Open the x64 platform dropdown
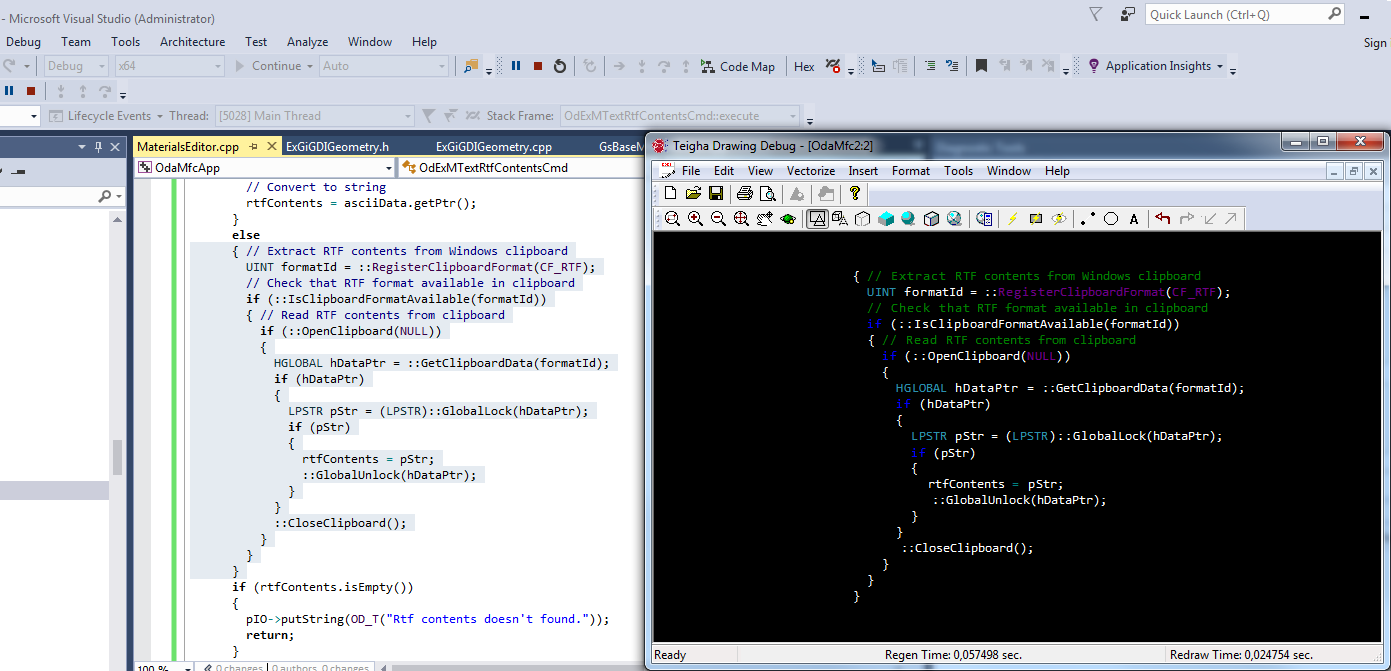The image size is (1391, 671). [169, 66]
